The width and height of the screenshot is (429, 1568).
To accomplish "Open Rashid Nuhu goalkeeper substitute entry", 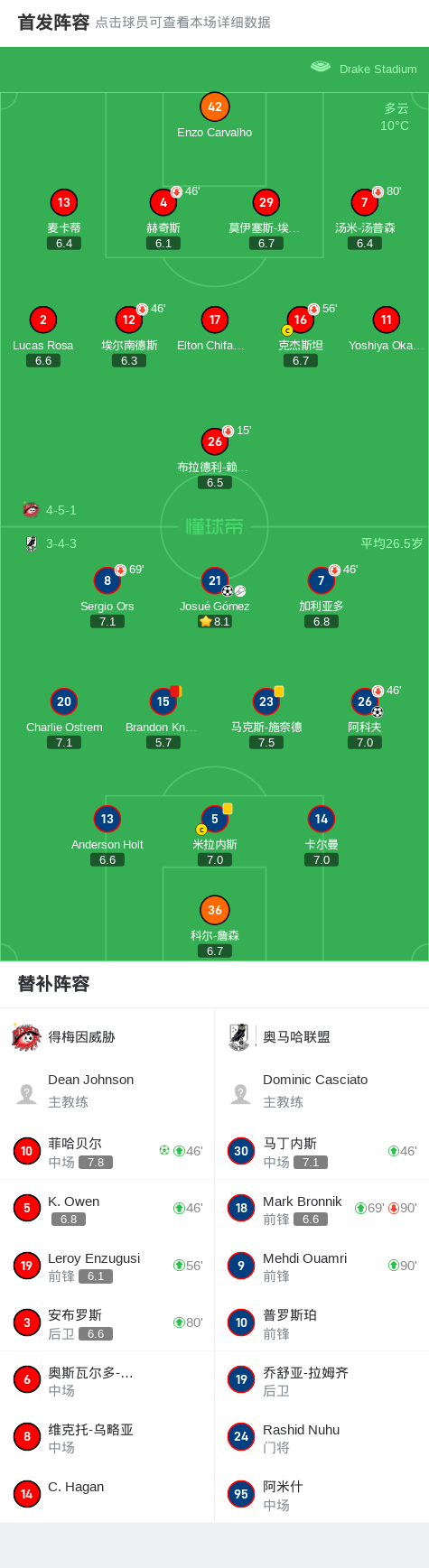I will pos(322,1437).
